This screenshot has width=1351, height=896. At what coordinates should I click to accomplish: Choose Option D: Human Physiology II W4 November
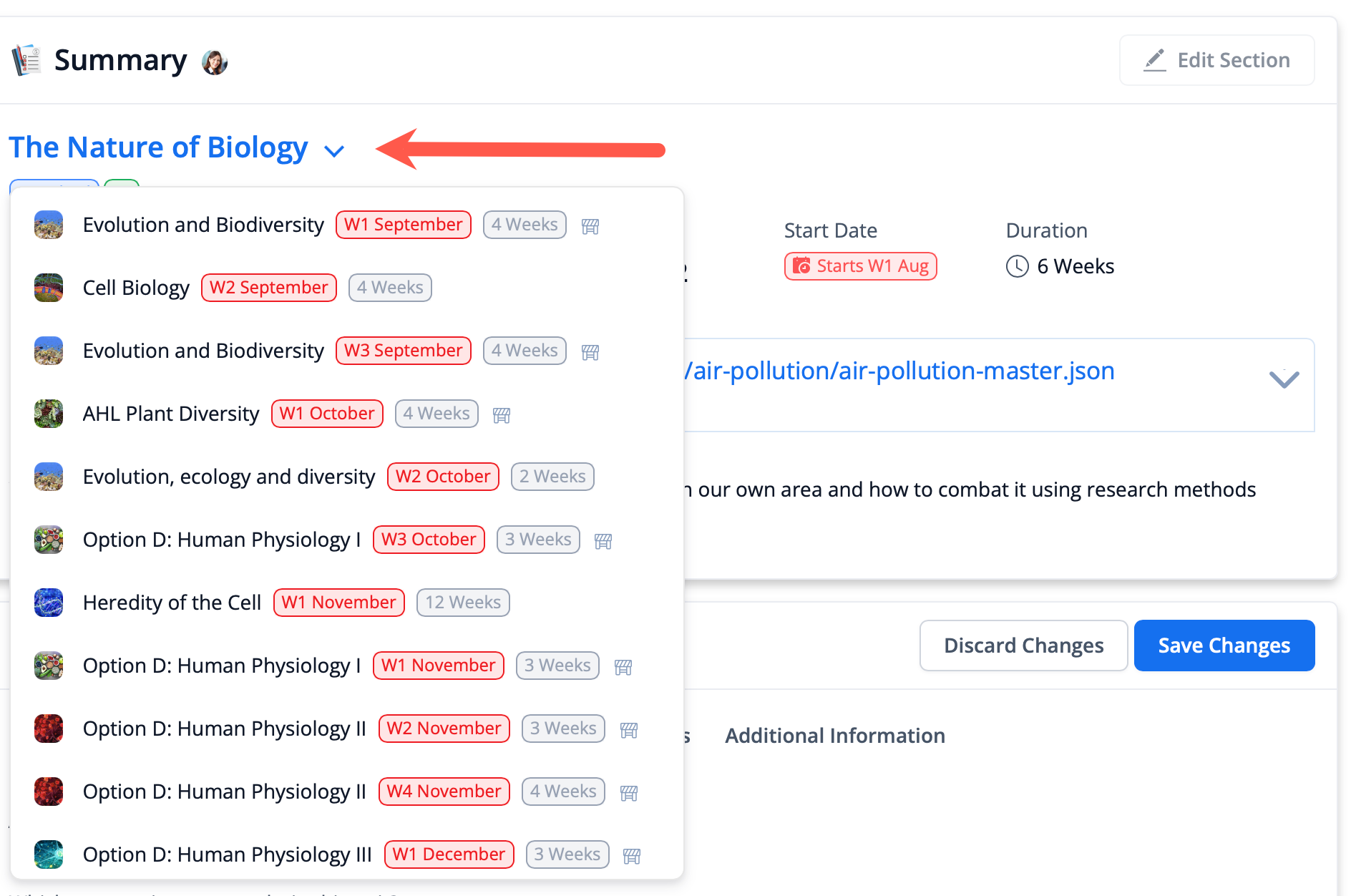coord(225,792)
